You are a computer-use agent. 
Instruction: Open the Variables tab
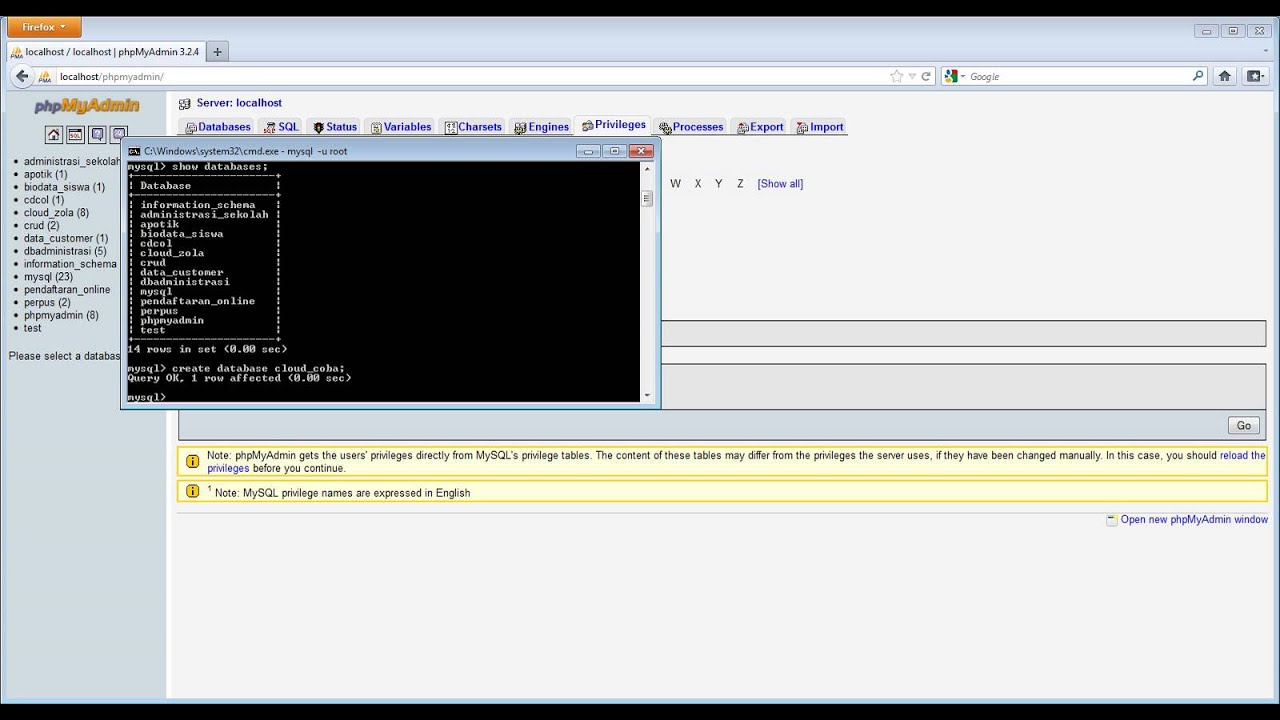tap(401, 127)
